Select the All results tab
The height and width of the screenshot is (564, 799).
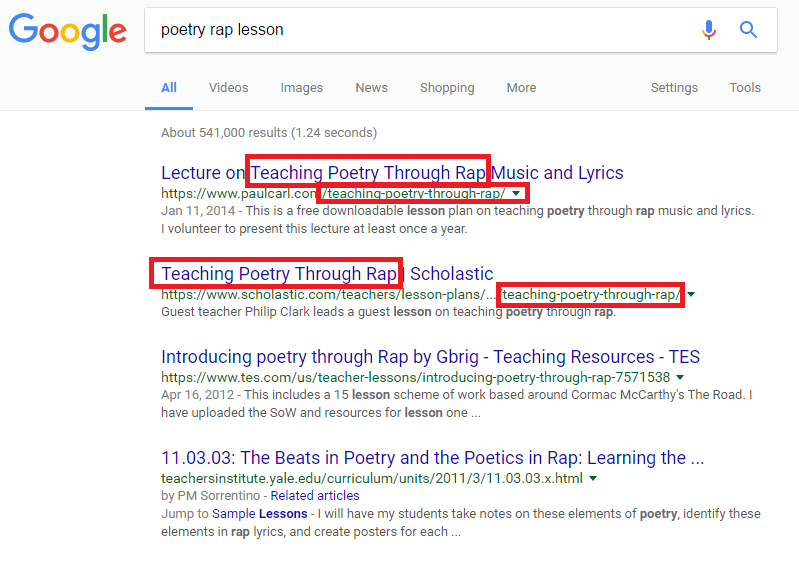pos(169,88)
